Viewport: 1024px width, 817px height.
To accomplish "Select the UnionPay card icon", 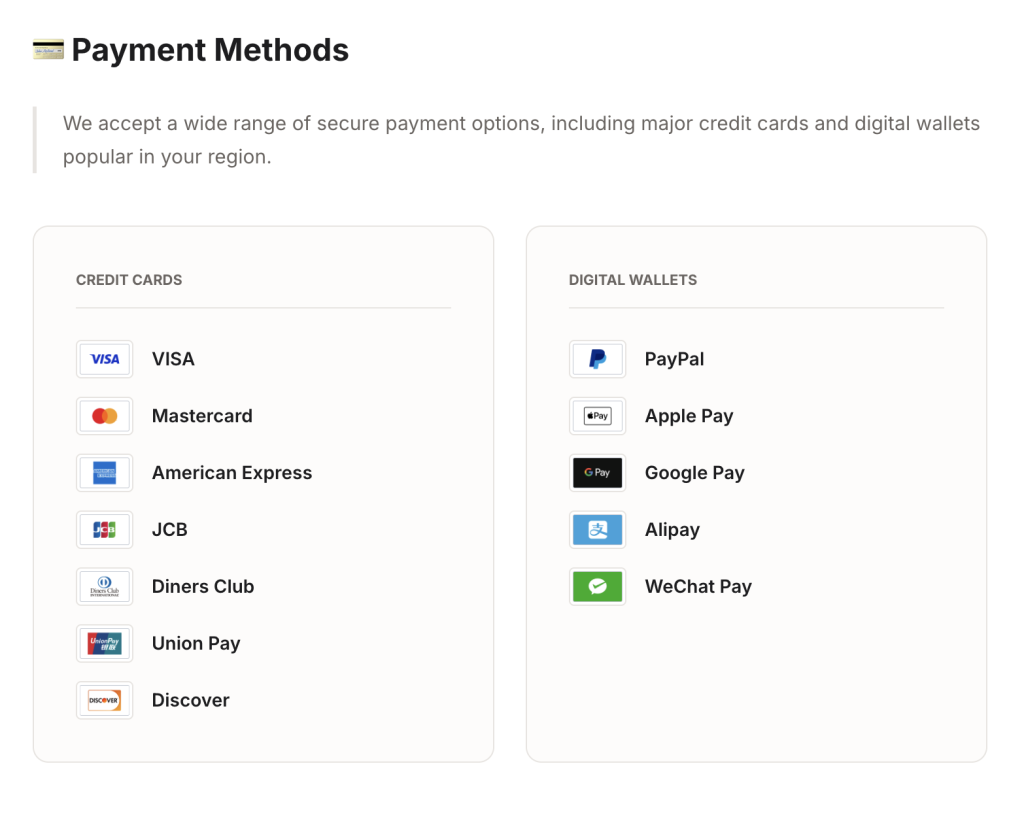I will point(104,644).
